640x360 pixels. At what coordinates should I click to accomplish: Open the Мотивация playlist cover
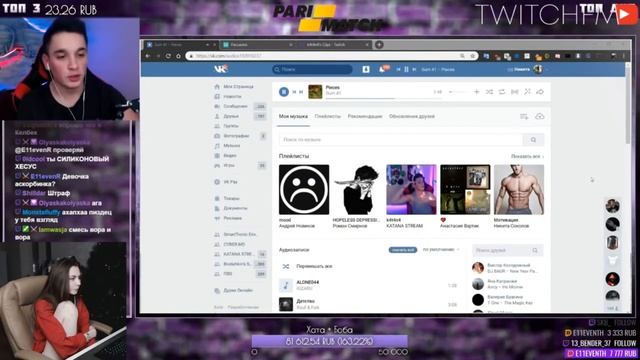click(519, 189)
